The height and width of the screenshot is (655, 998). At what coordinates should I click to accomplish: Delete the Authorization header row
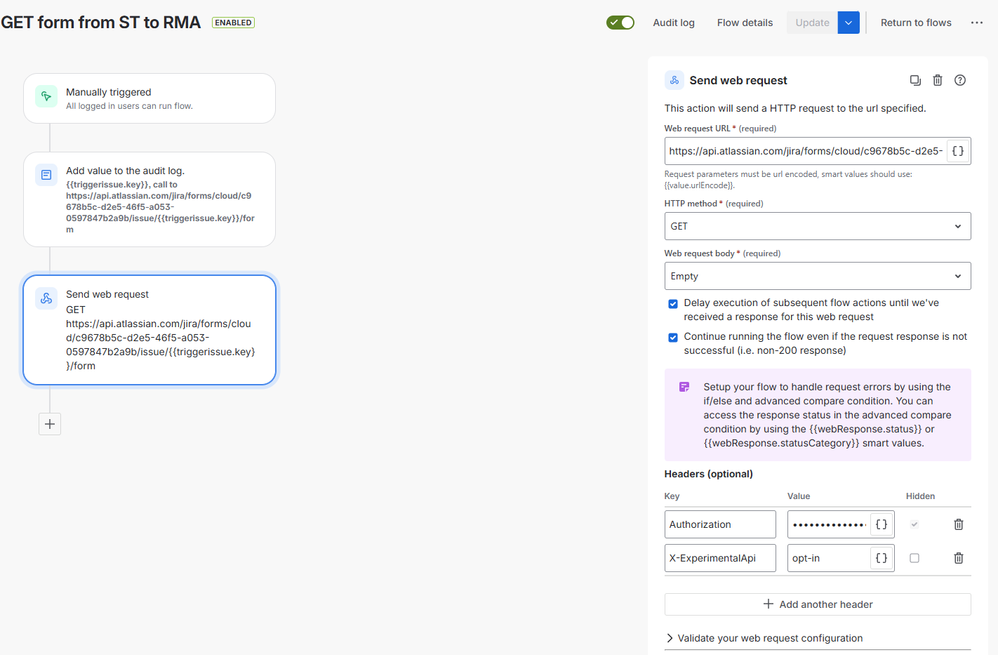tap(959, 525)
